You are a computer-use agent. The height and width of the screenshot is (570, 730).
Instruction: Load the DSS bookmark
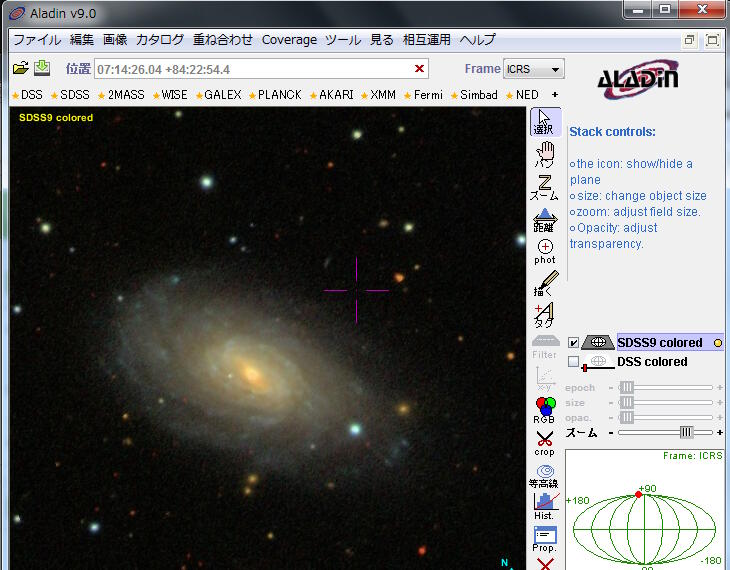coord(27,95)
